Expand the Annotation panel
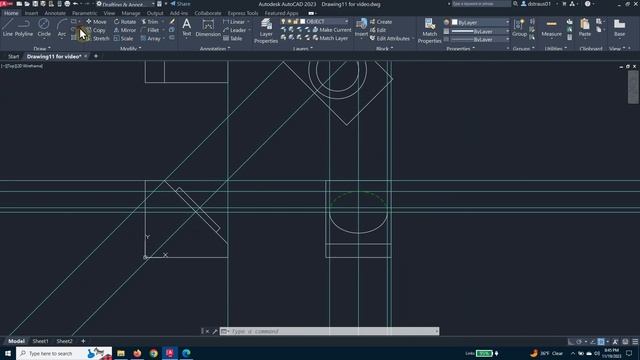 pyautogui.click(x=215, y=49)
